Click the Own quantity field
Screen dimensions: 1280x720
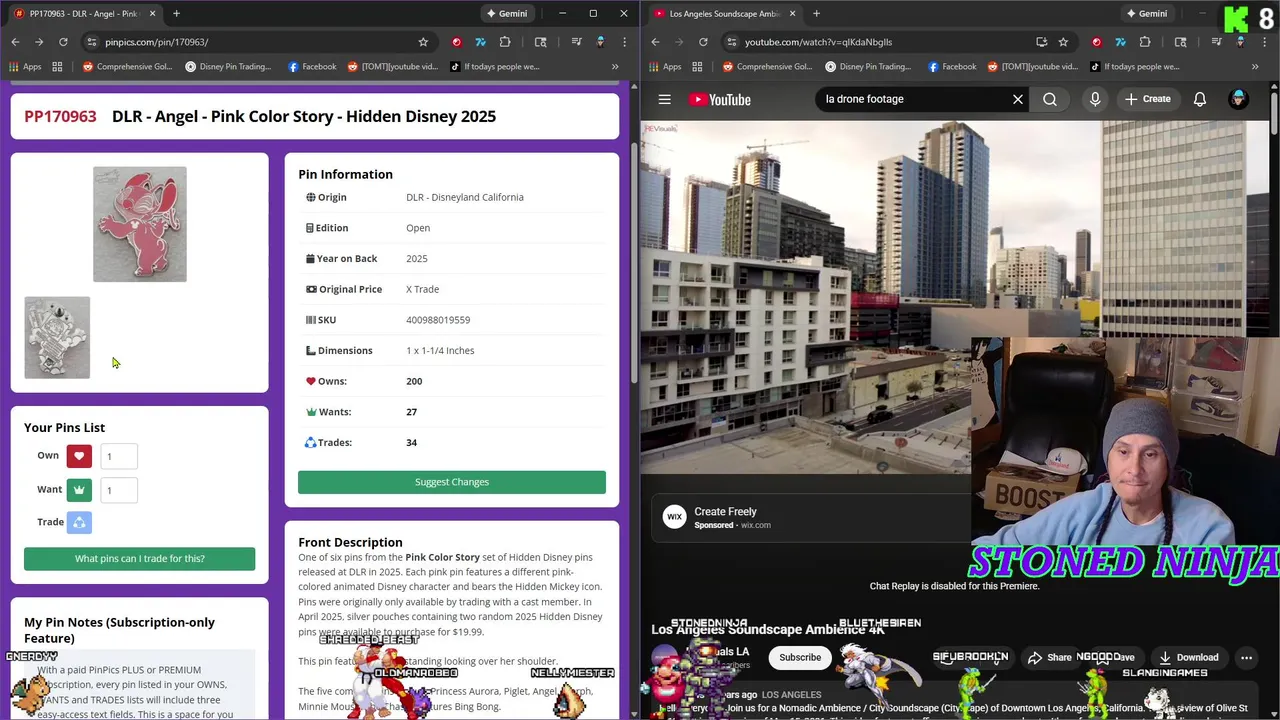(x=119, y=457)
